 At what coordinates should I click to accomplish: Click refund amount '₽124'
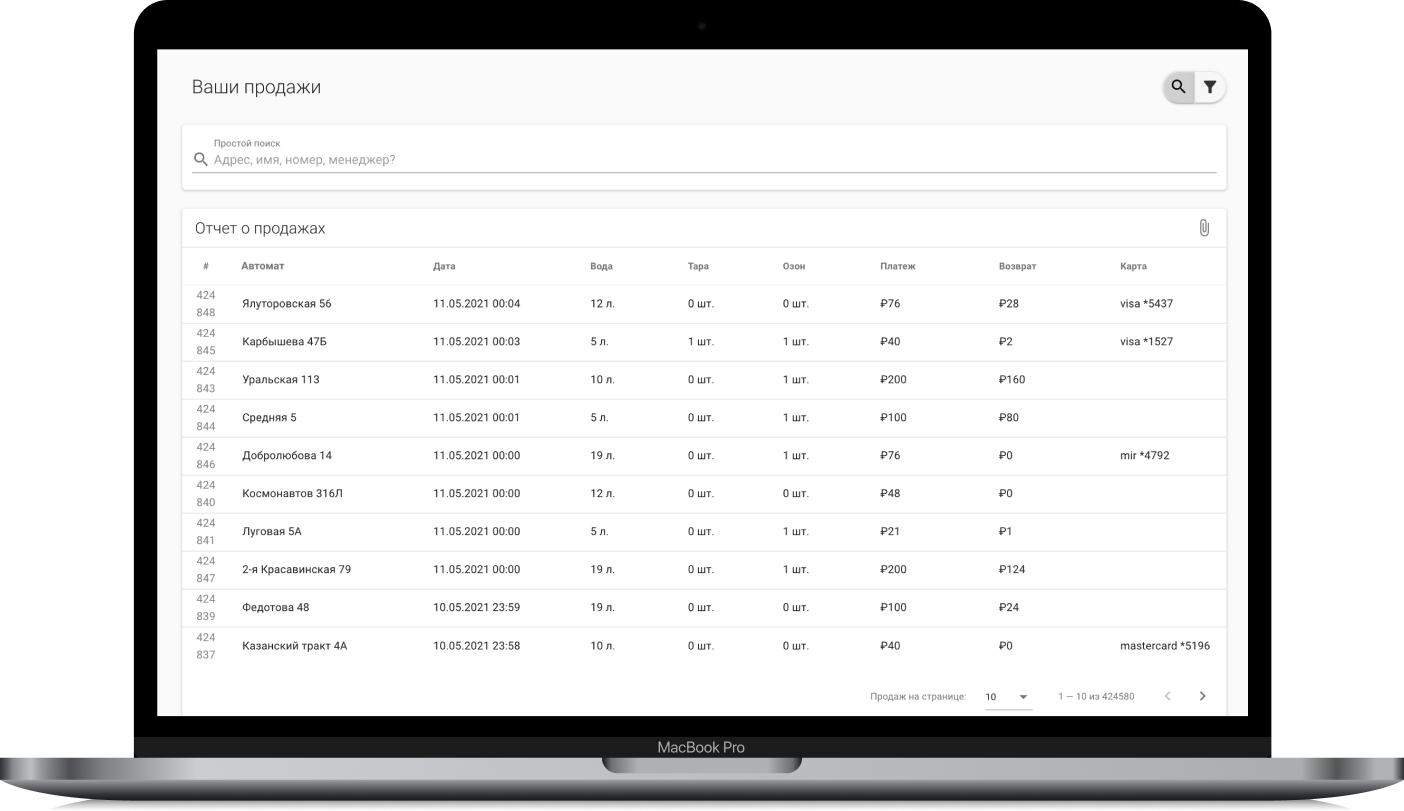[1012, 570]
